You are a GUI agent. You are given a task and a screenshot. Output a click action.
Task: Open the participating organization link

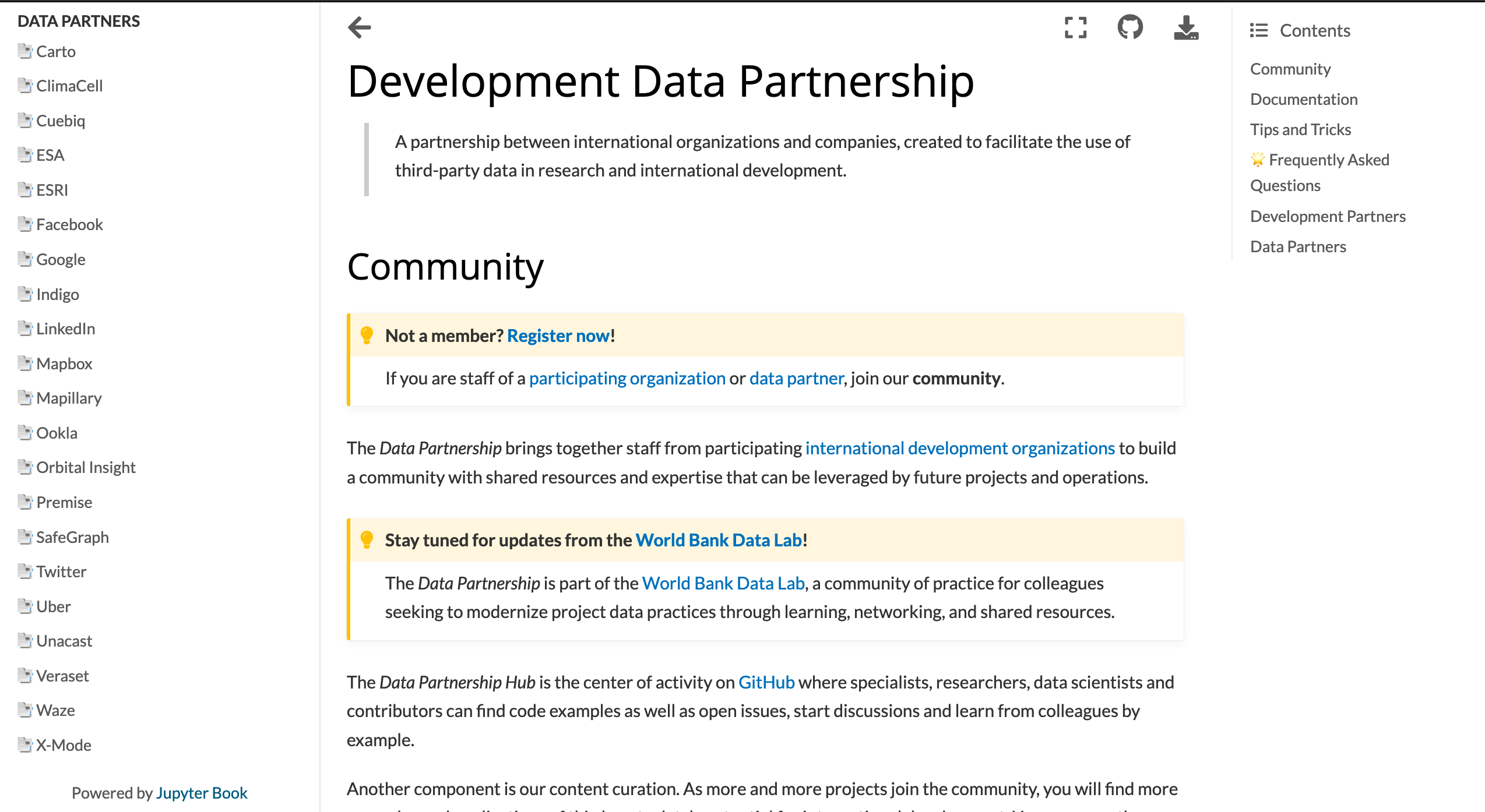627,379
